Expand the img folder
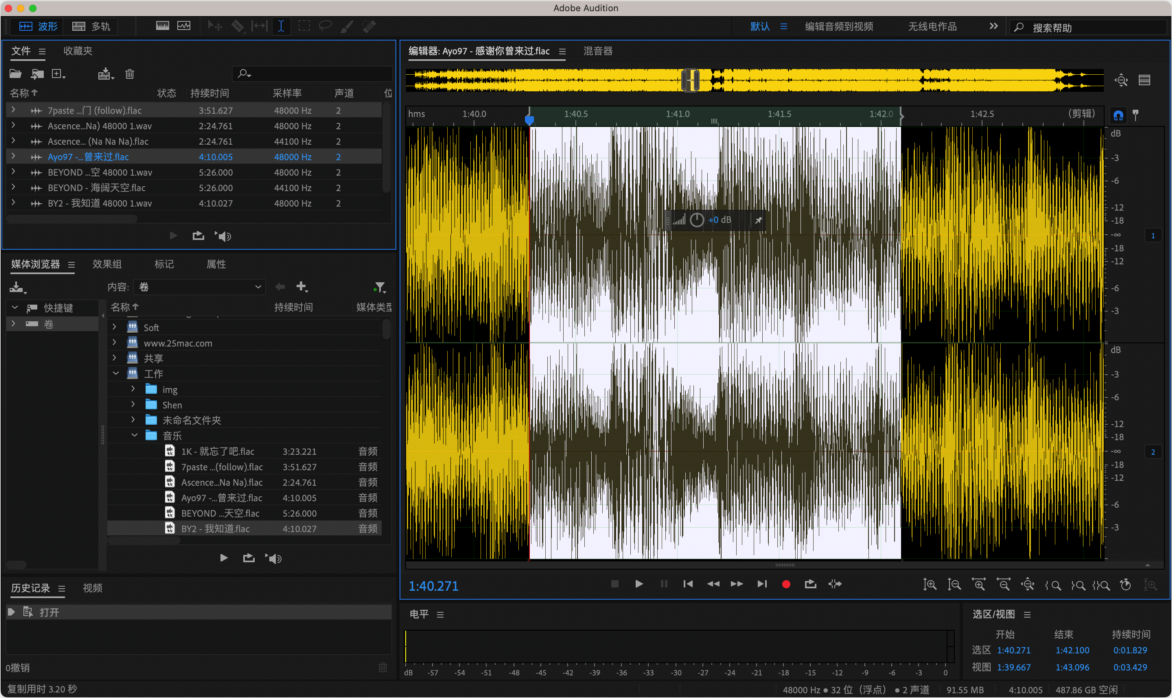This screenshot has width=1172, height=698. pos(133,389)
